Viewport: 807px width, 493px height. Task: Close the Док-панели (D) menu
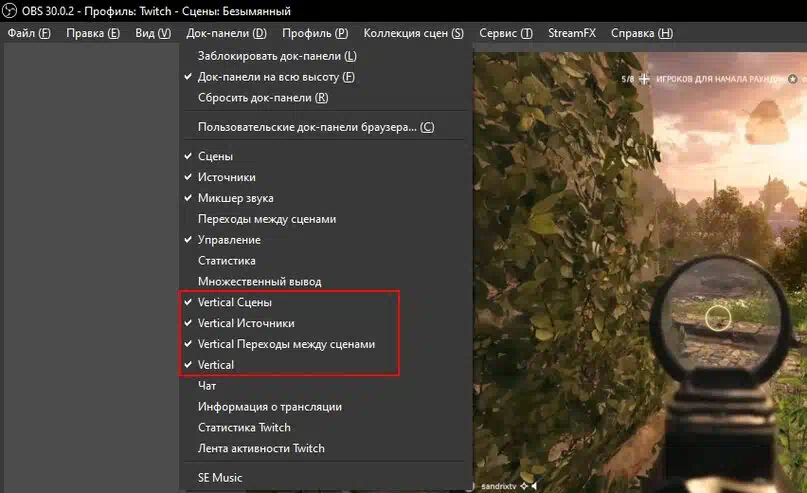(226, 33)
